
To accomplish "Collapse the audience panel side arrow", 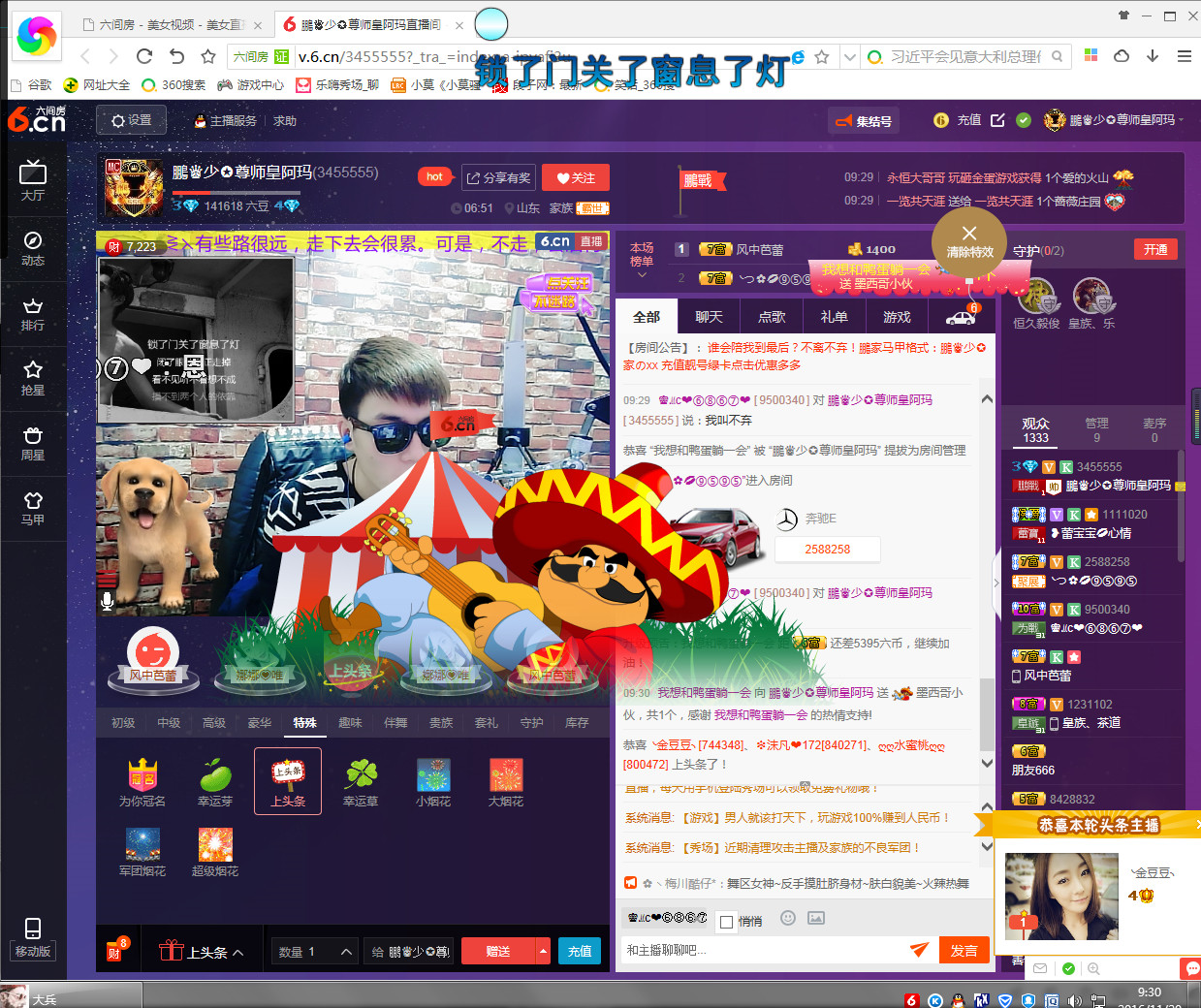I will (x=996, y=583).
